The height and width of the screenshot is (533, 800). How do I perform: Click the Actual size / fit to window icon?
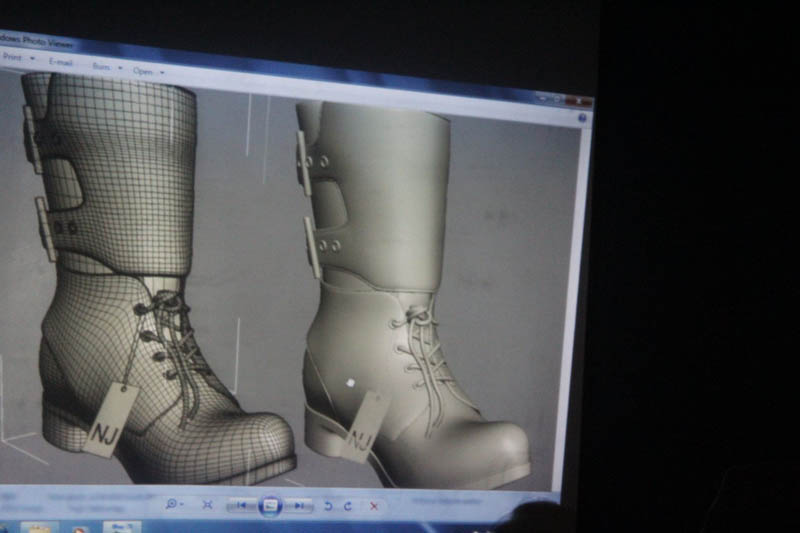[x=207, y=504]
